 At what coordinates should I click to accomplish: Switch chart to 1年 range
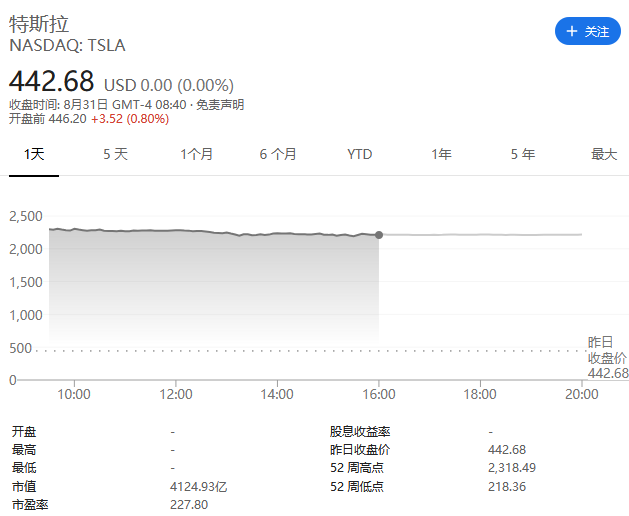(441, 154)
